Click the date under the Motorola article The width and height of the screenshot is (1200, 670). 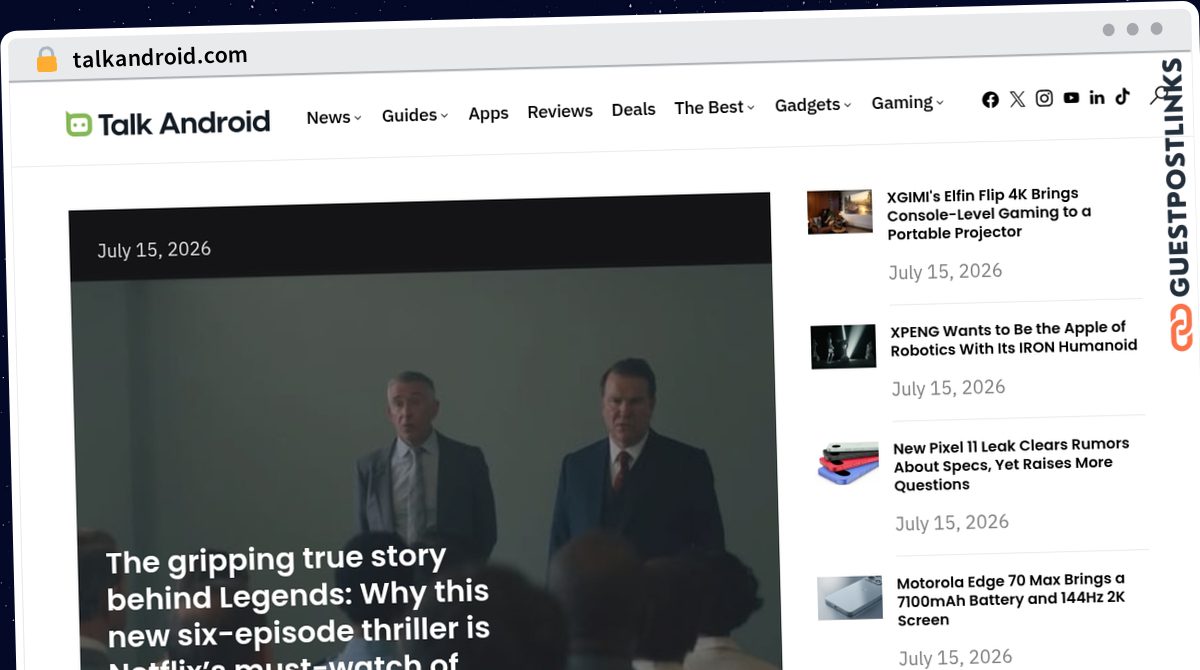click(955, 658)
